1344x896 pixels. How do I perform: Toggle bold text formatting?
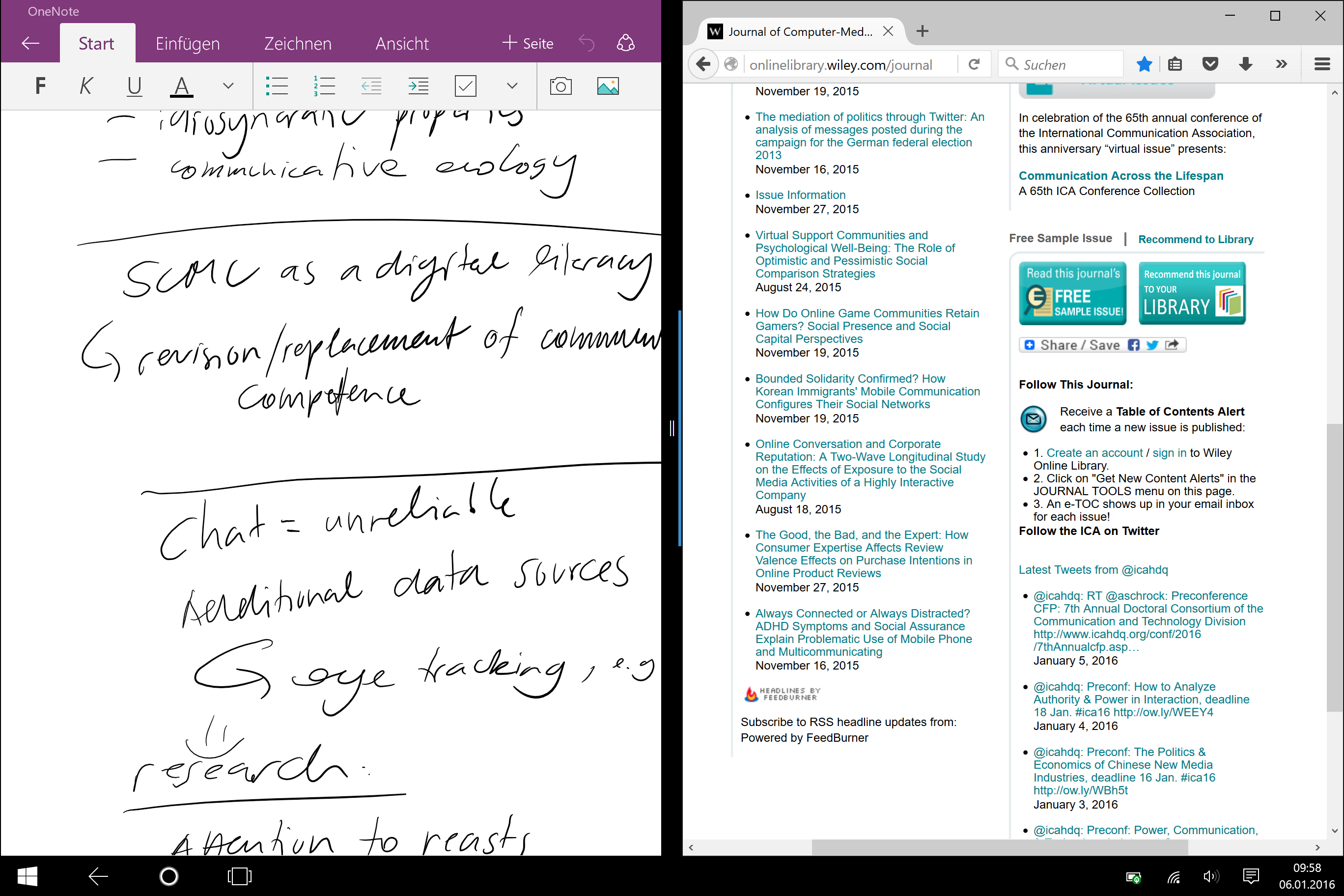coord(40,86)
